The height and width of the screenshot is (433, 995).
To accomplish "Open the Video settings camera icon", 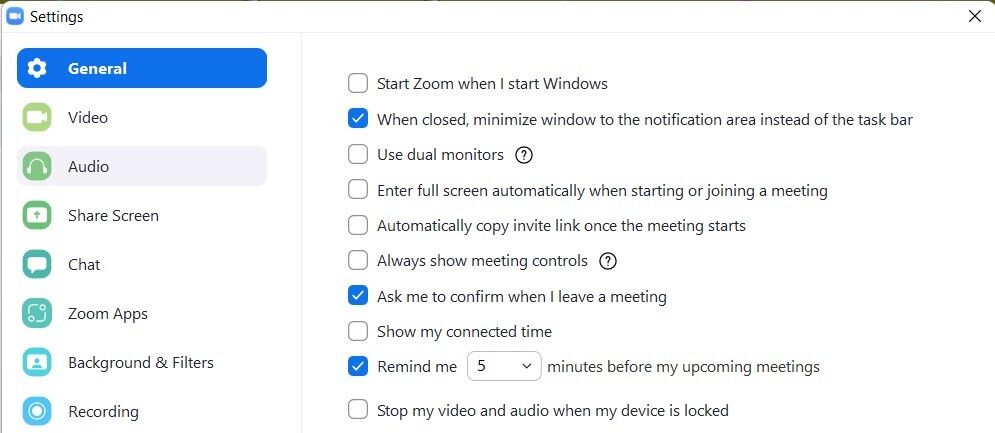I will coord(37,117).
